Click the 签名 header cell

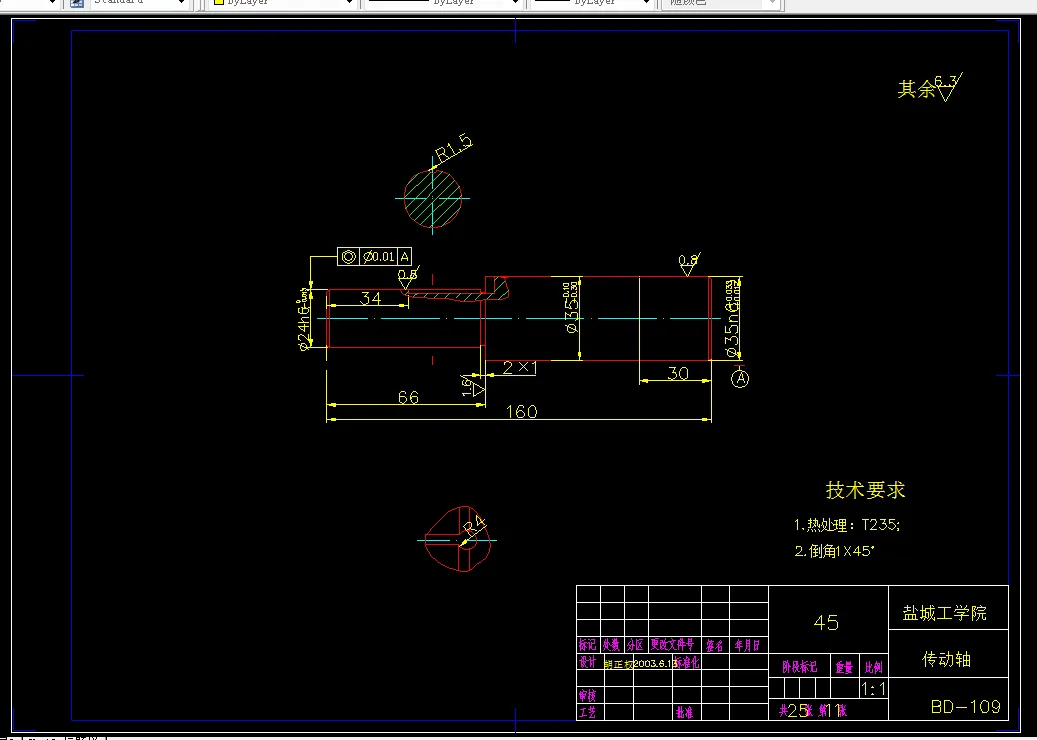(x=714, y=645)
